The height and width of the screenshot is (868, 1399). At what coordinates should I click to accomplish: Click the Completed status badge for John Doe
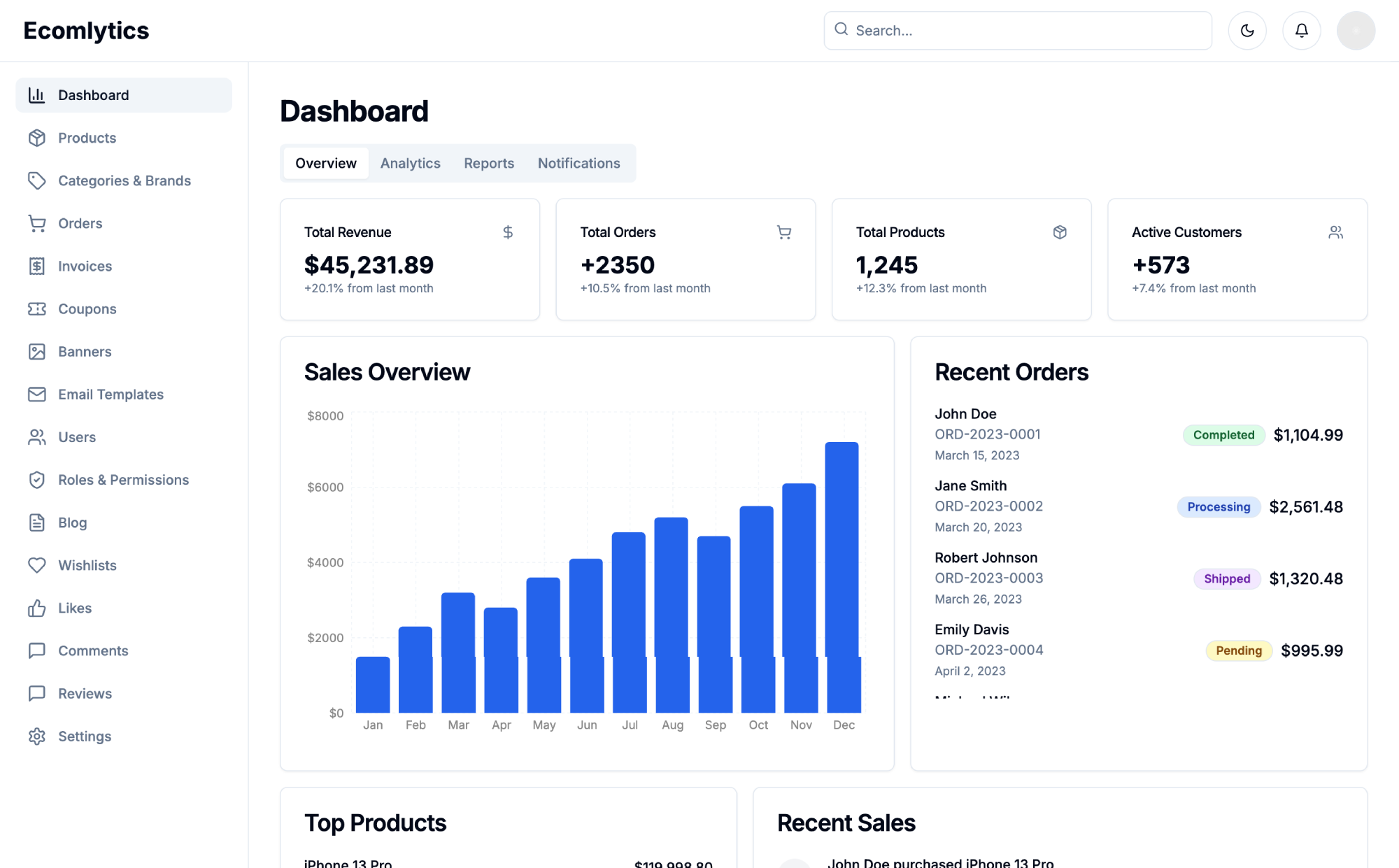1223,435
